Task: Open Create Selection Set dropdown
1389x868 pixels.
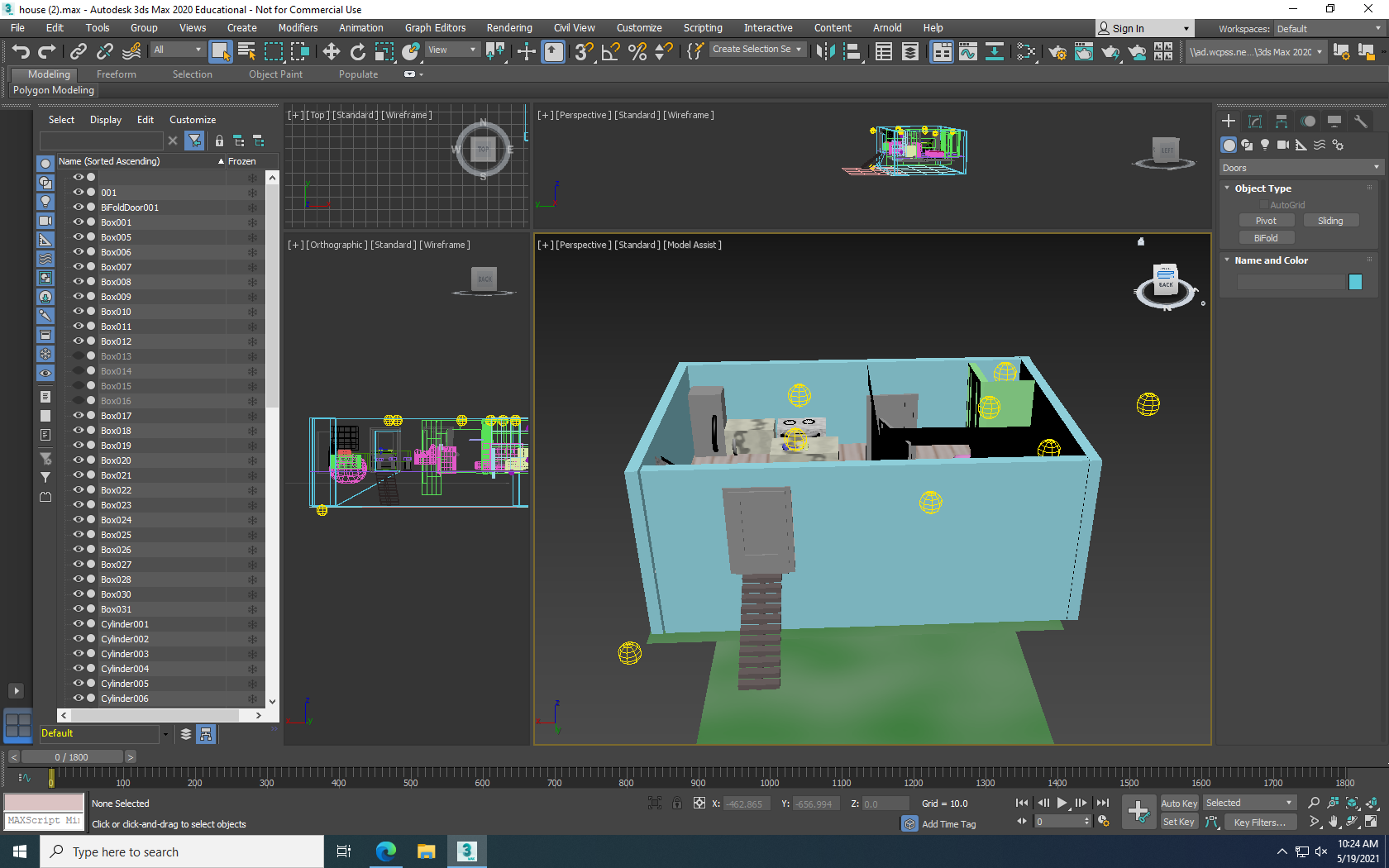Action: 757,50
